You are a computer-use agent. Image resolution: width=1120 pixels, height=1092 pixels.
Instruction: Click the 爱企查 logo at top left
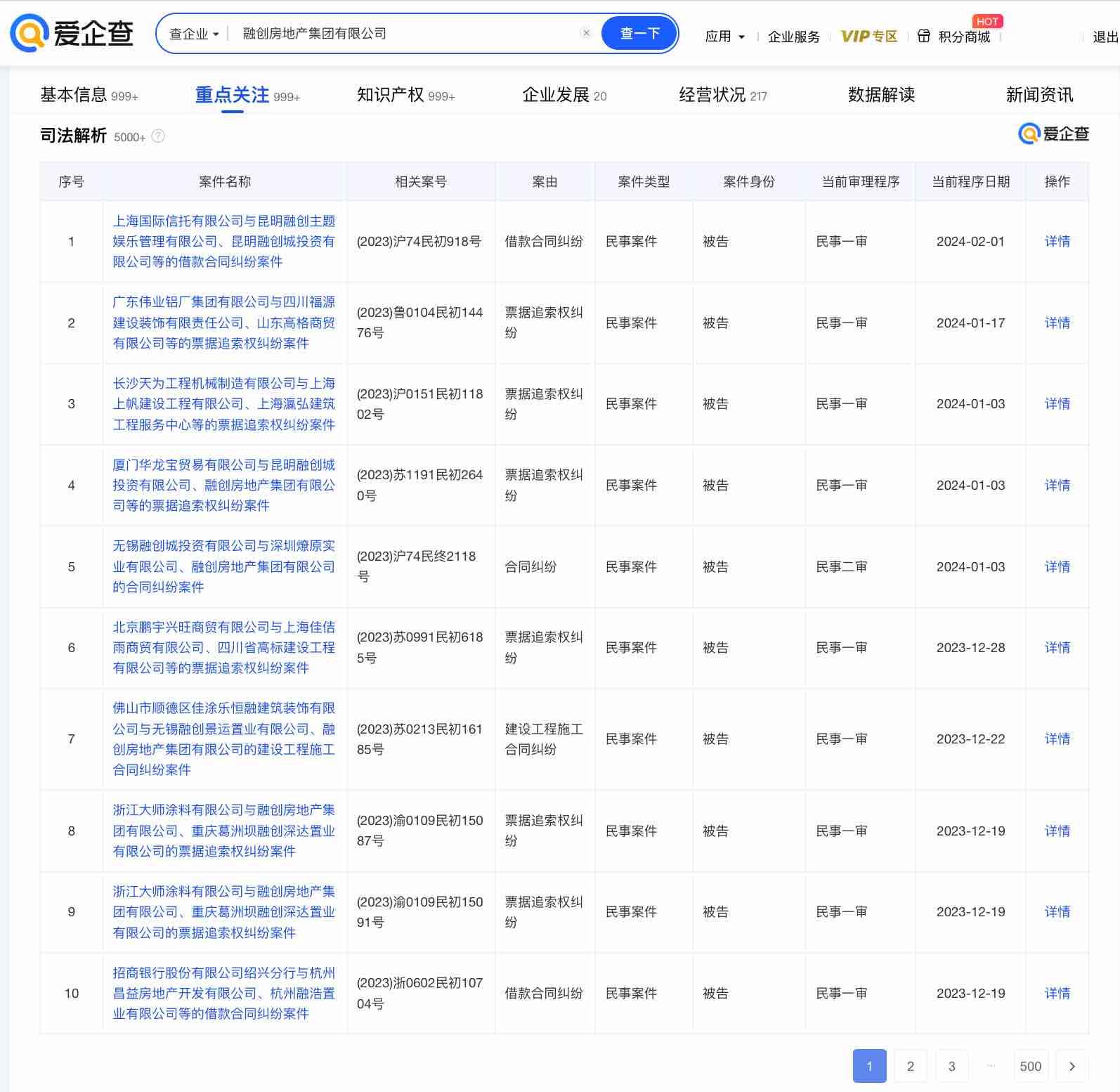[72, 33]
